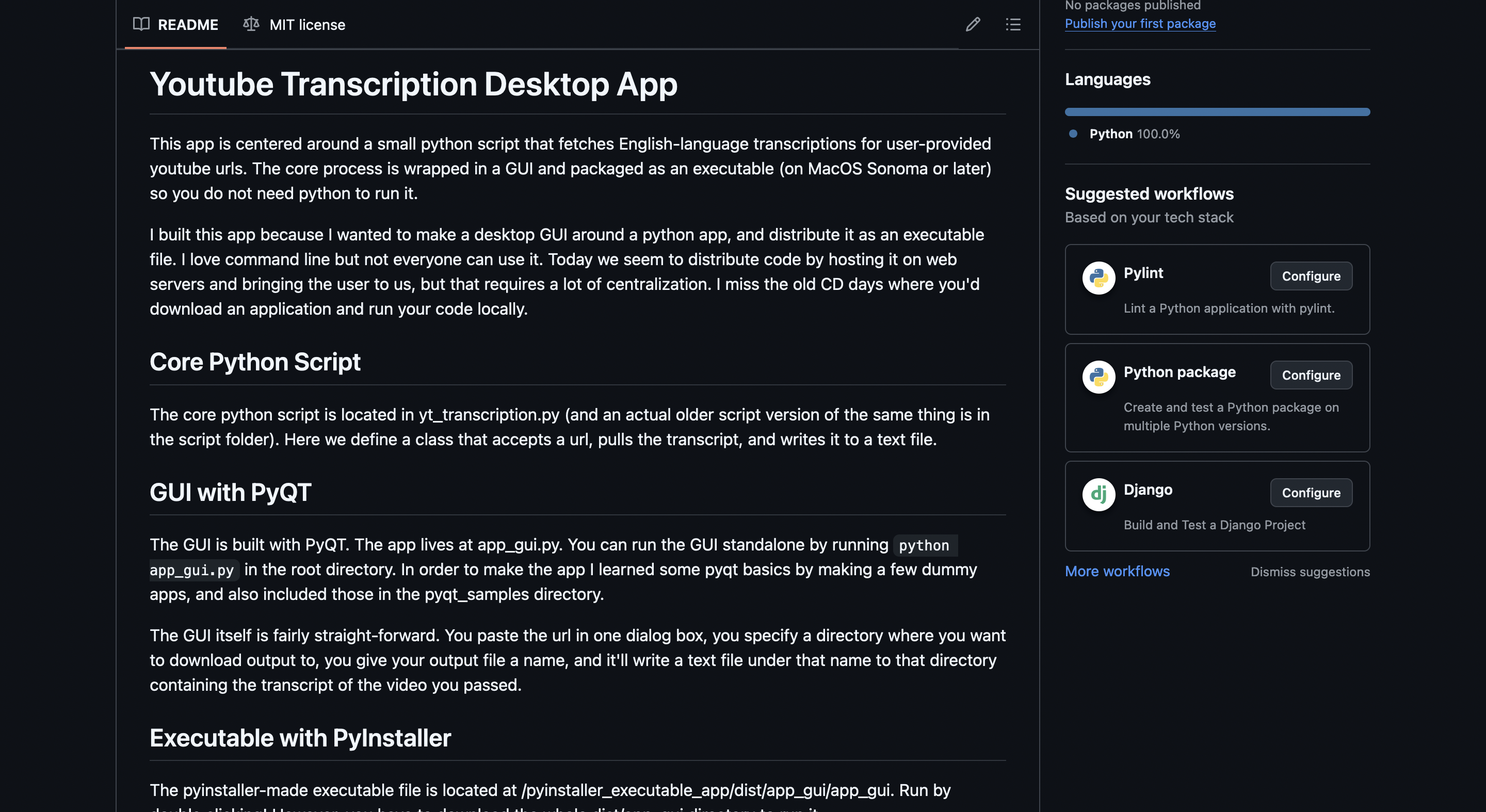This screenshot has height=812, width=1486.
Task: Click the Youtube Transcription Desktop App heading
Action: (413, 84)
